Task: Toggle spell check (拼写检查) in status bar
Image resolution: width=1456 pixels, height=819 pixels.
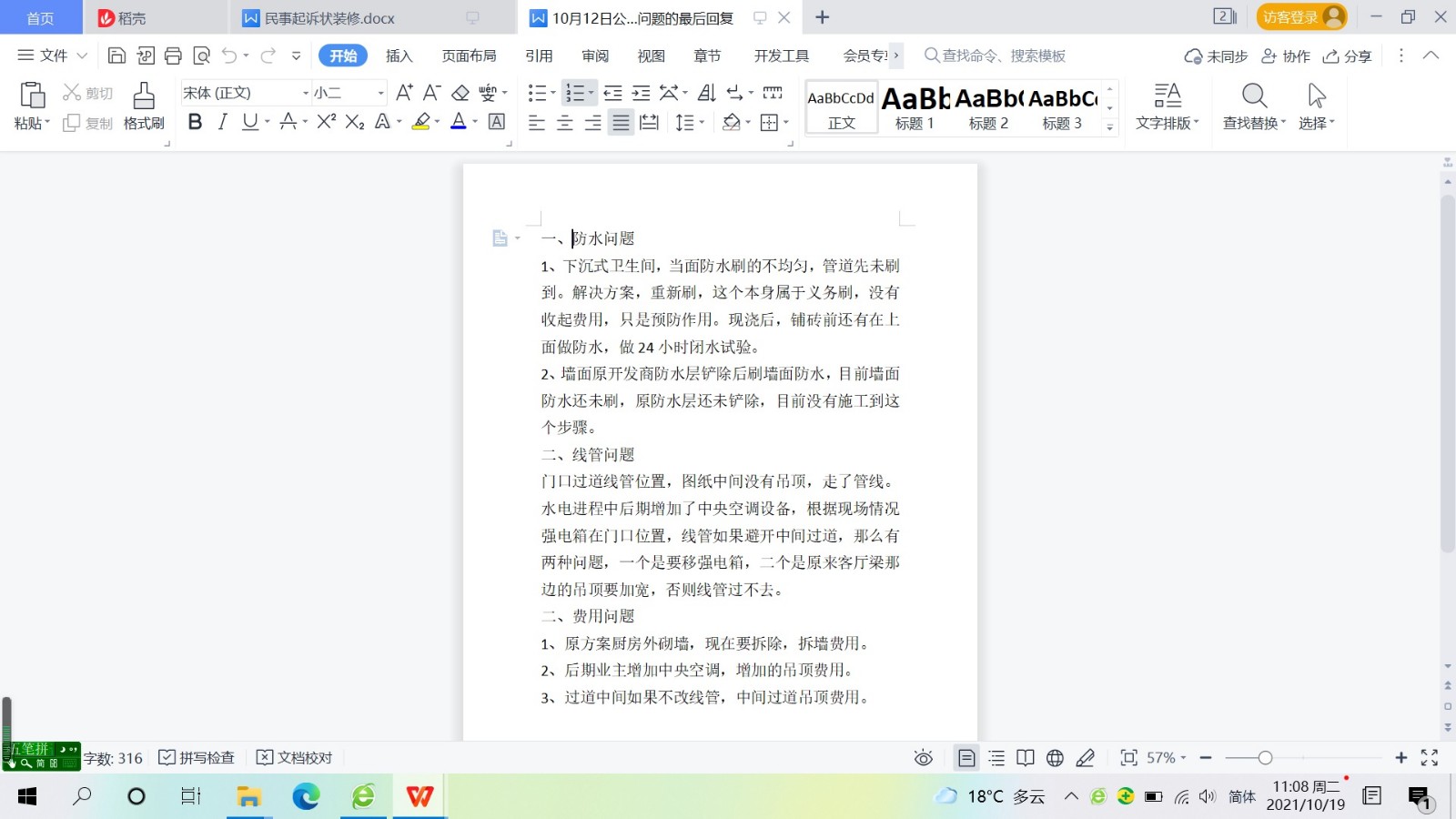Action: click(x=197, y=758)
